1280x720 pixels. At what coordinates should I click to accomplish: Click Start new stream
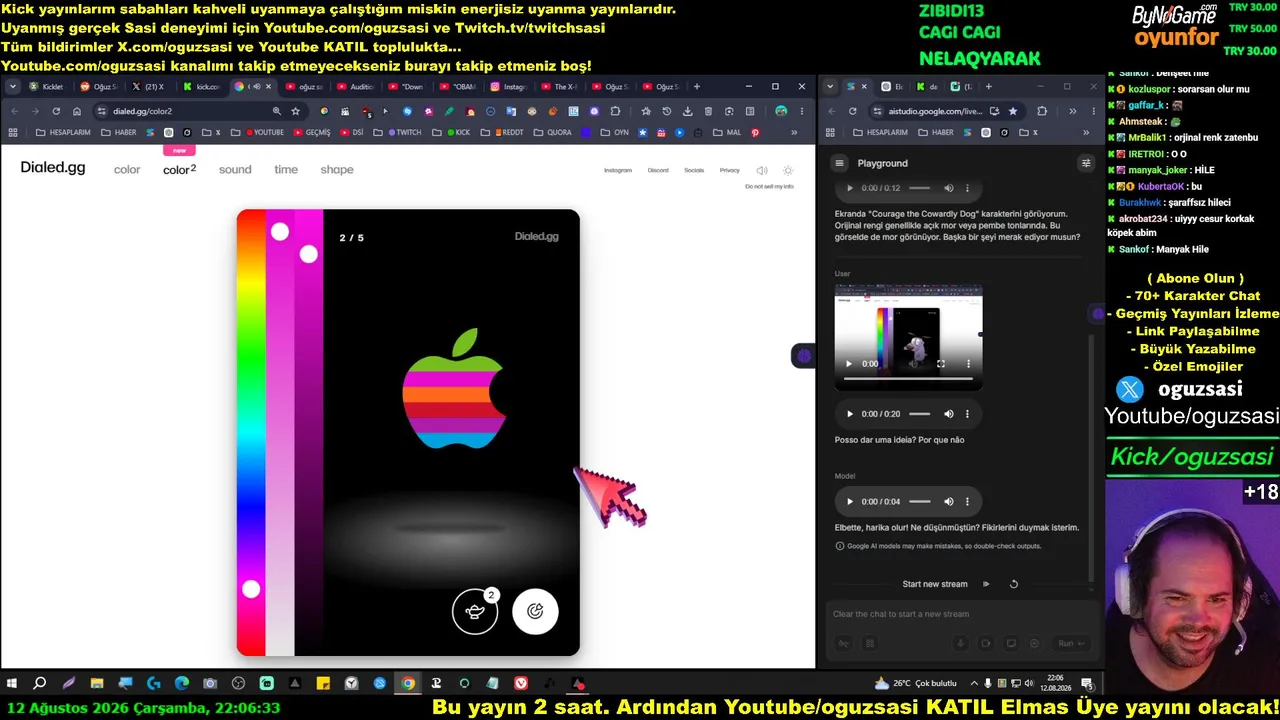[x=935, y=584]
